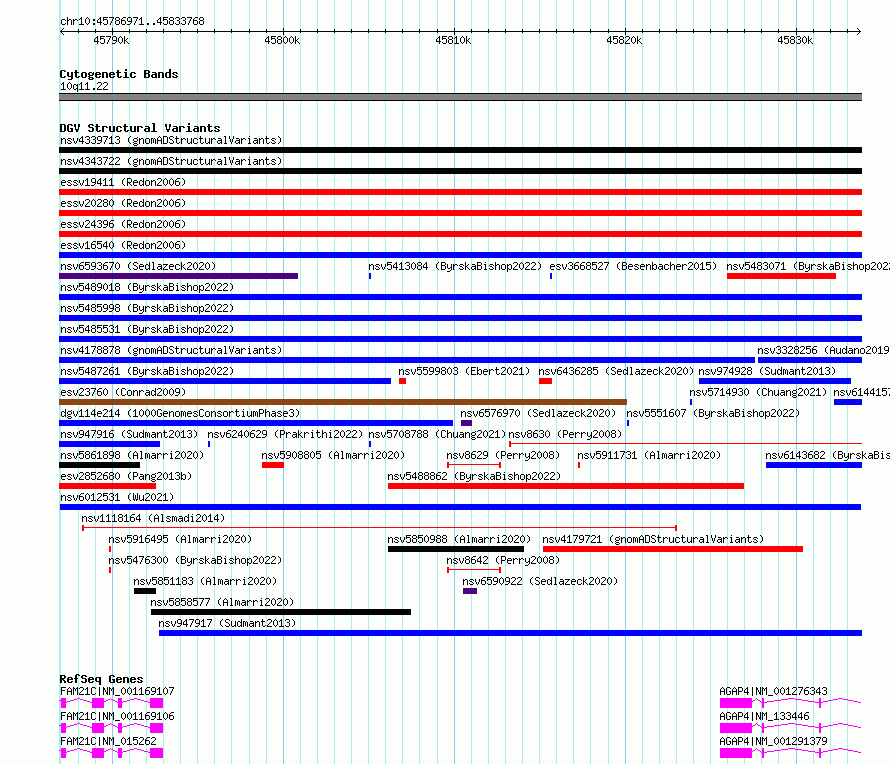This screenshot has height=764, width=890.
Task: Click nsv8630 (Perry2008) label
Action: [x=565, y=434]
